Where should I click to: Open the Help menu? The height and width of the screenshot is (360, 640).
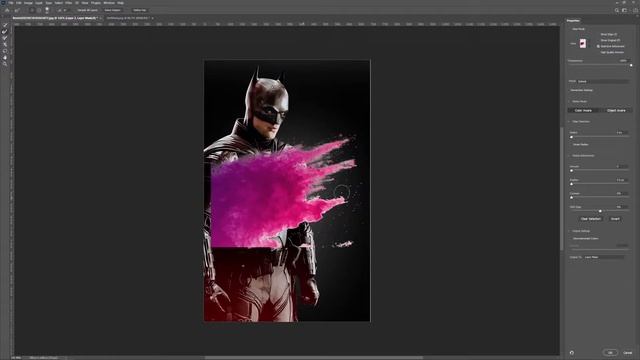click(120, 3)
